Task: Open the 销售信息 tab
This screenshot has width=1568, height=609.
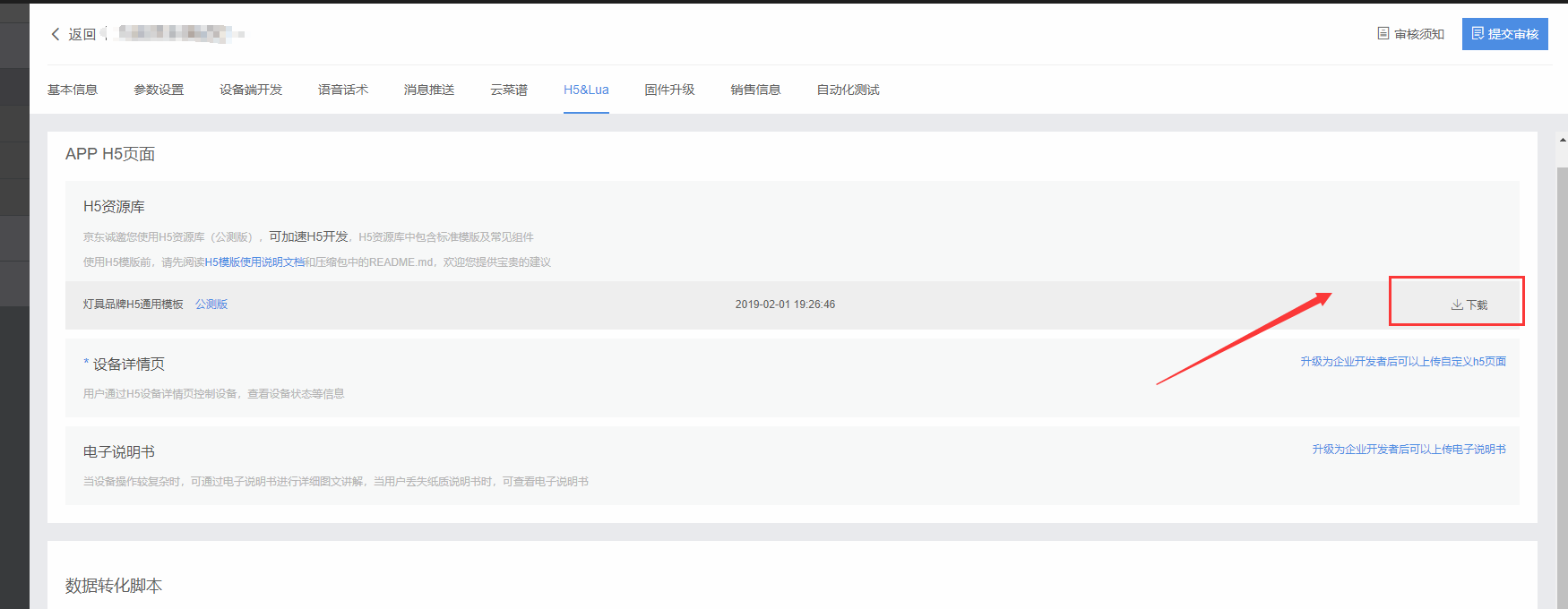Action: point(755,90)
